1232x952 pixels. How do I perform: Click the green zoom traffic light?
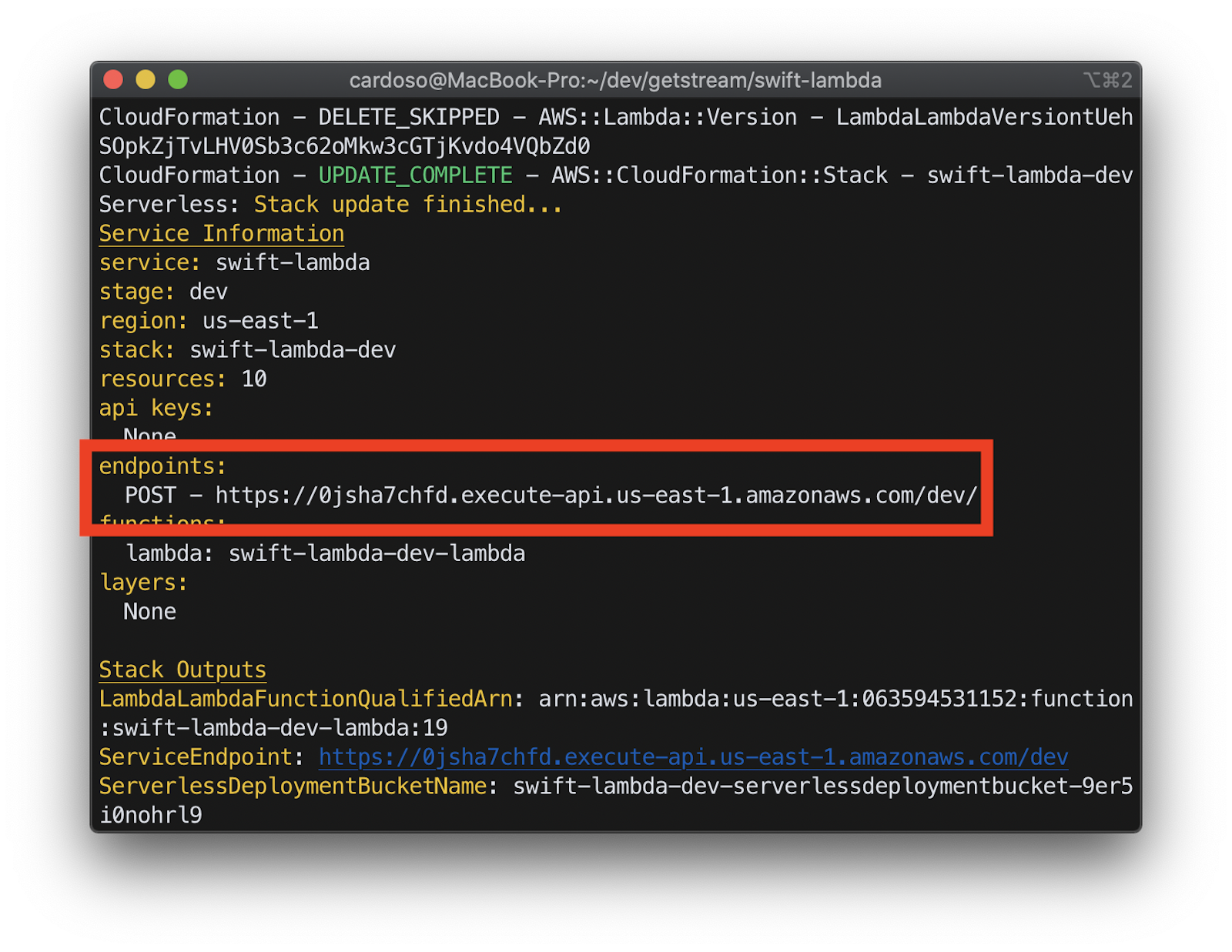pyautogui.click(x=178, y=79)
